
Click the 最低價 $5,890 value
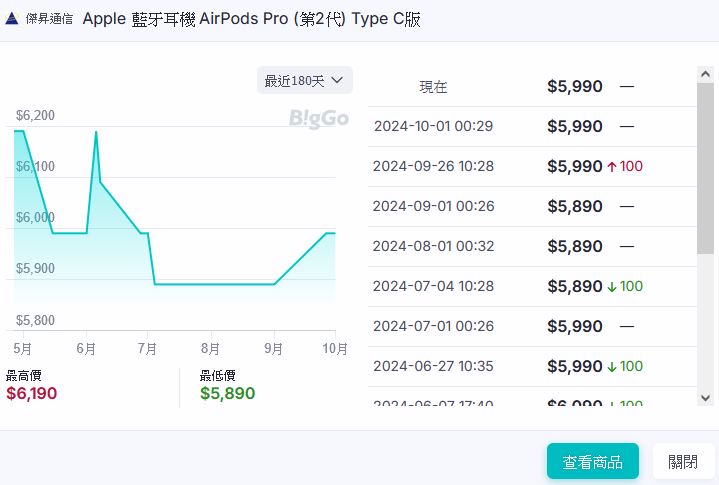(x=227, y=393)
